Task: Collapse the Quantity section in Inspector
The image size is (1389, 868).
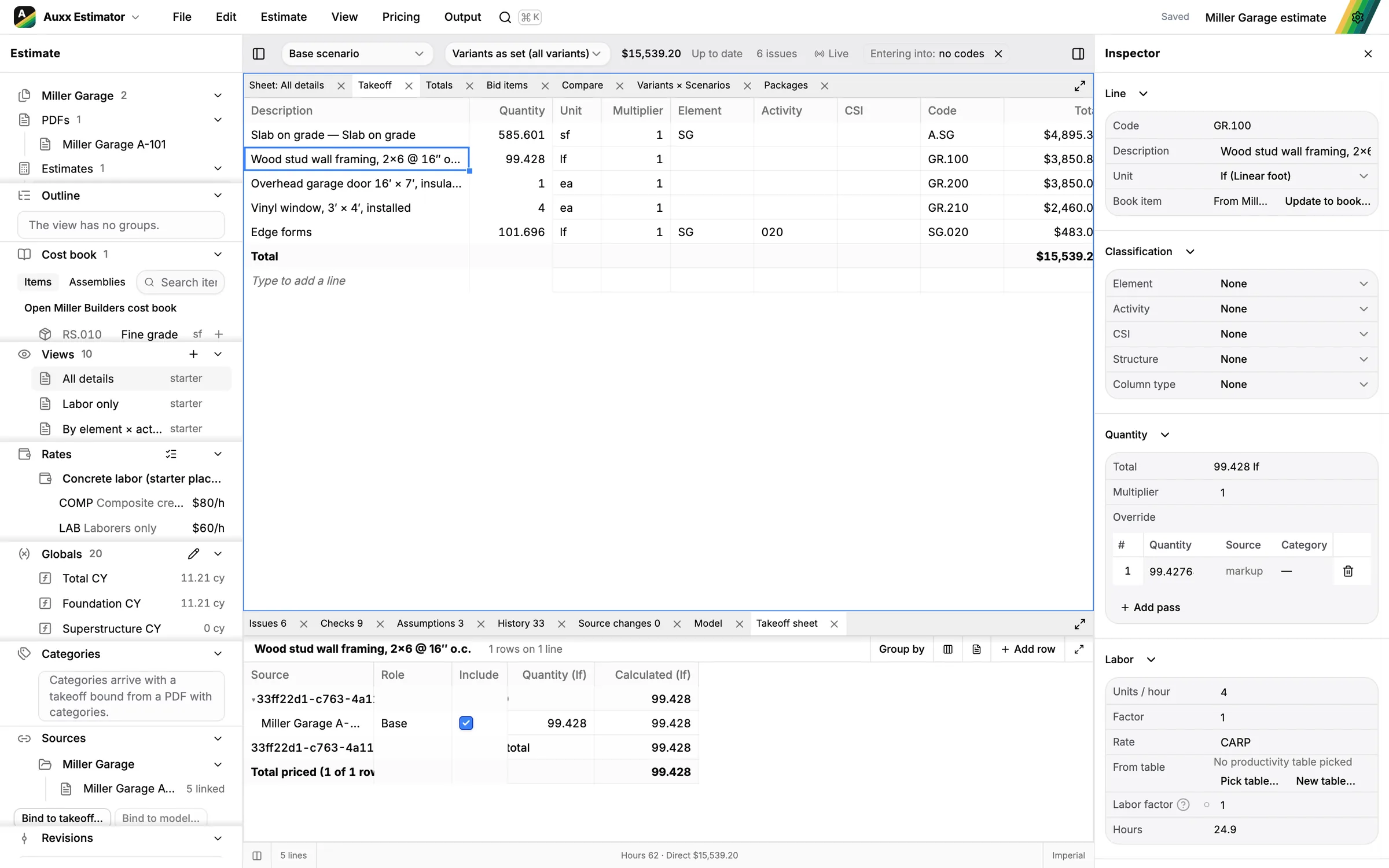Action: pos(1165,435)
